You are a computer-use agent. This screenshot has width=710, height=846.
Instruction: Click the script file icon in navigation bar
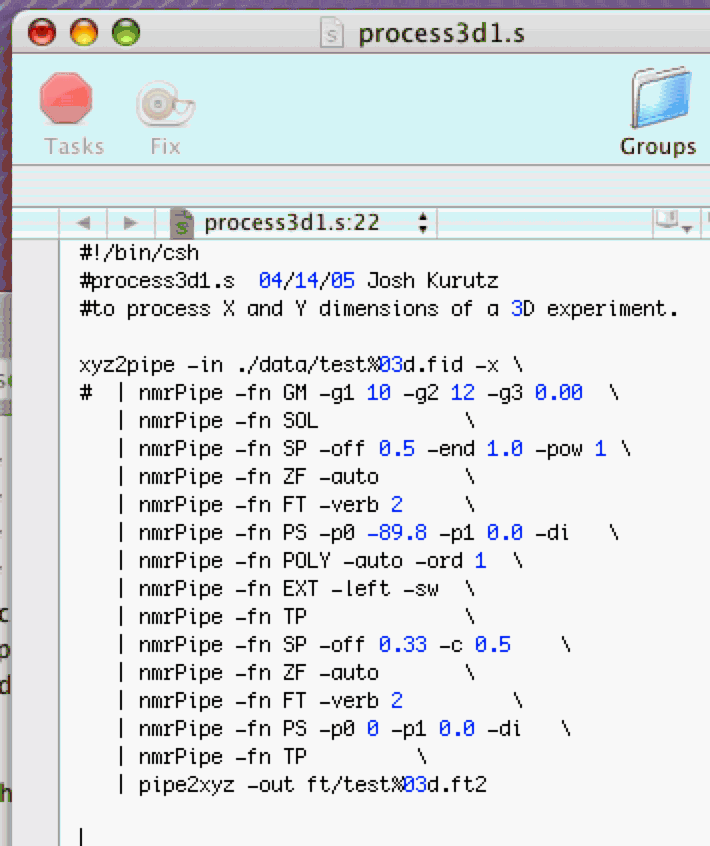point(182,223)
